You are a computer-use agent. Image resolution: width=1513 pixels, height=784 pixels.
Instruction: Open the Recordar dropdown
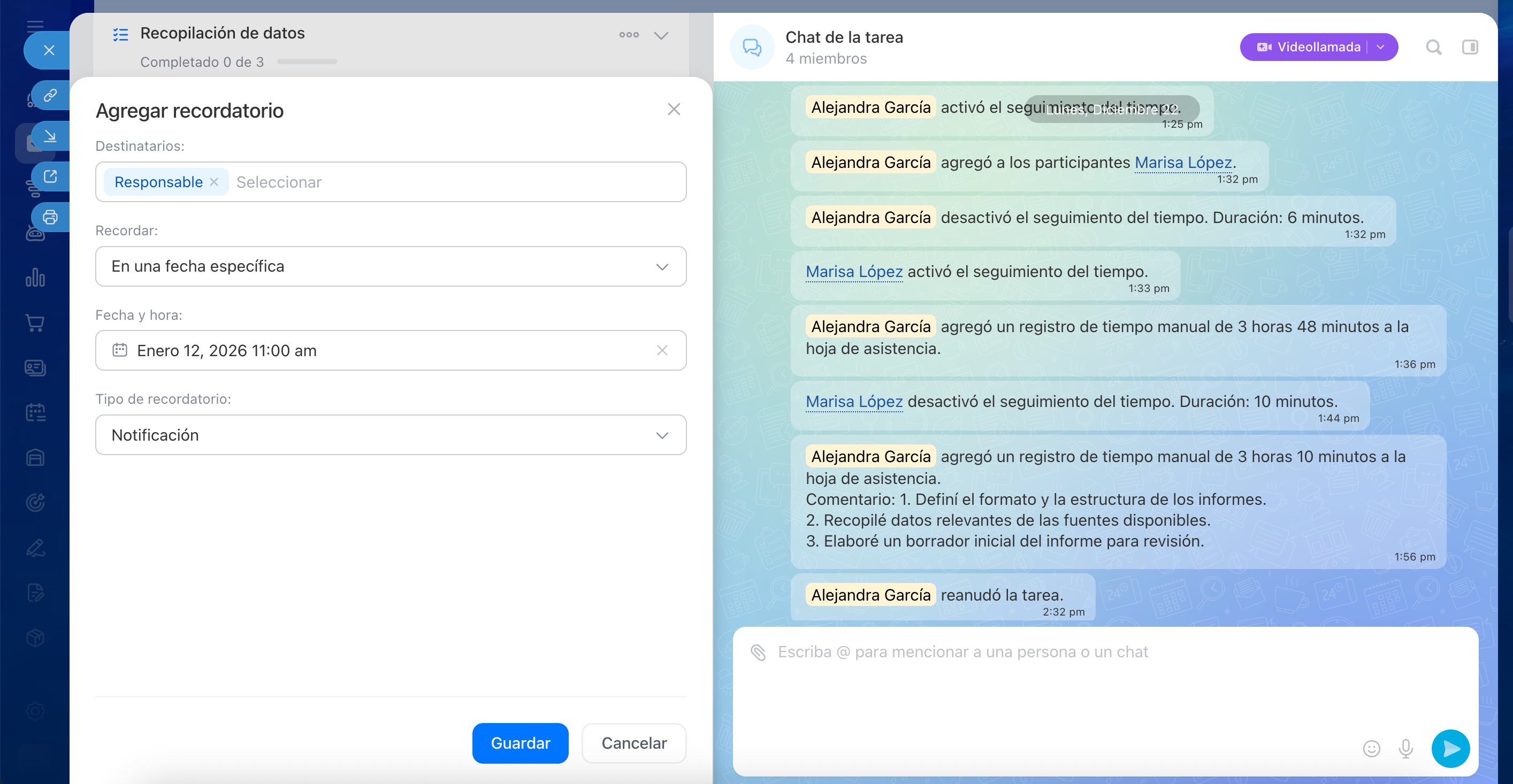pos(391,267)
